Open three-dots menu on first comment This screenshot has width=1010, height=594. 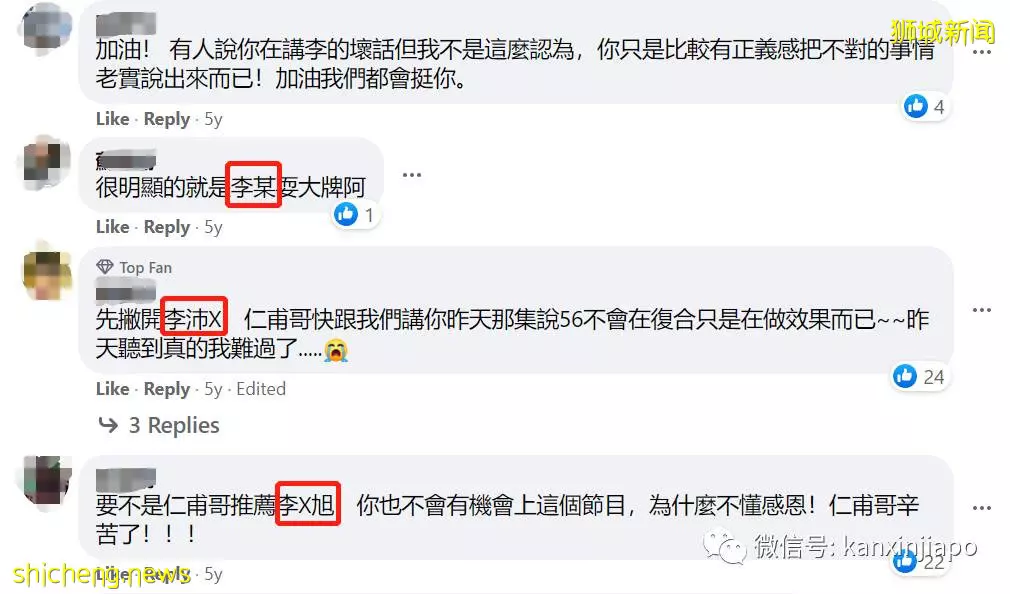click(981, 52)
